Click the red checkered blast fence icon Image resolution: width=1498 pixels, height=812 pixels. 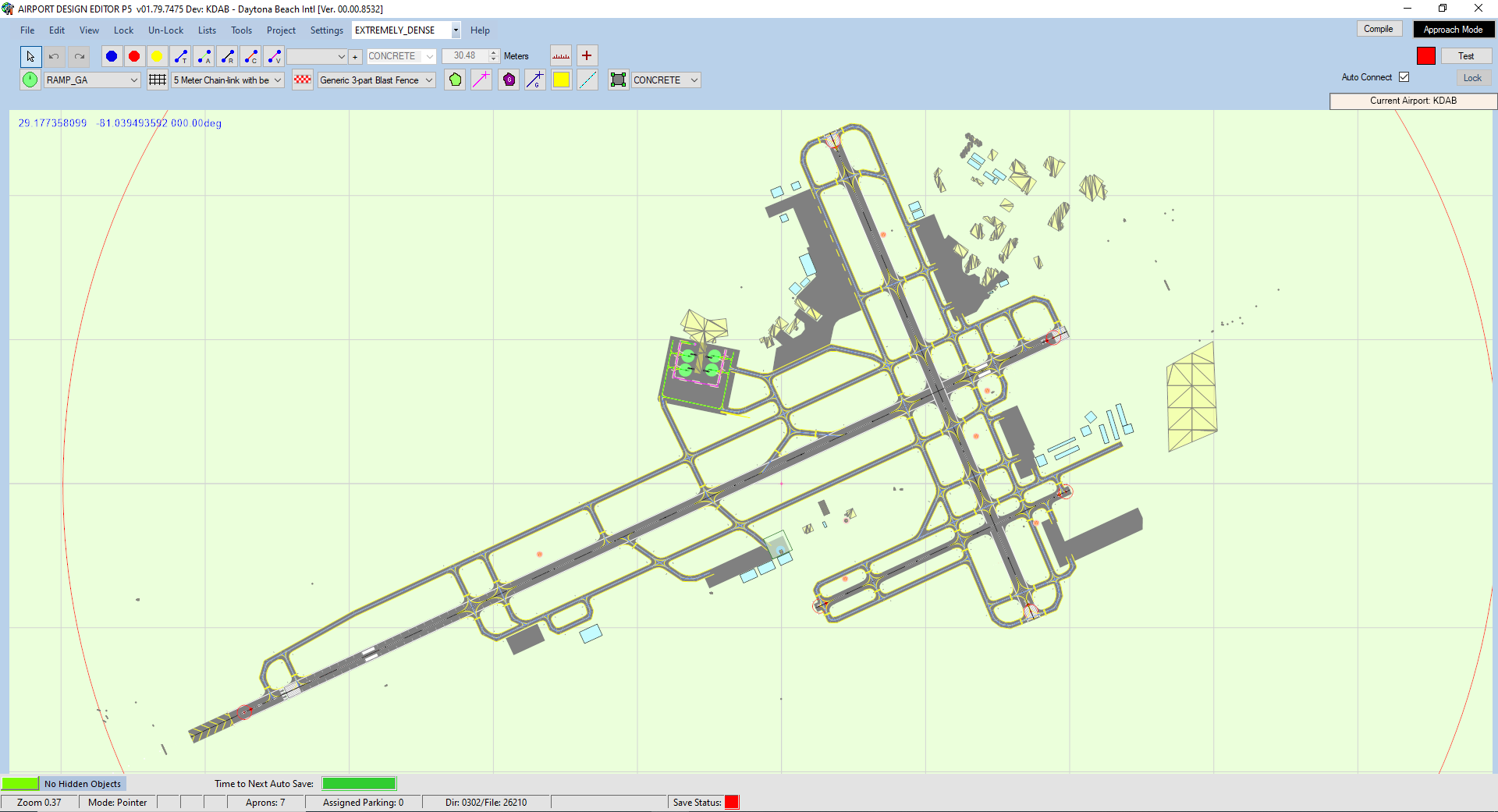(x=303, y=80)
